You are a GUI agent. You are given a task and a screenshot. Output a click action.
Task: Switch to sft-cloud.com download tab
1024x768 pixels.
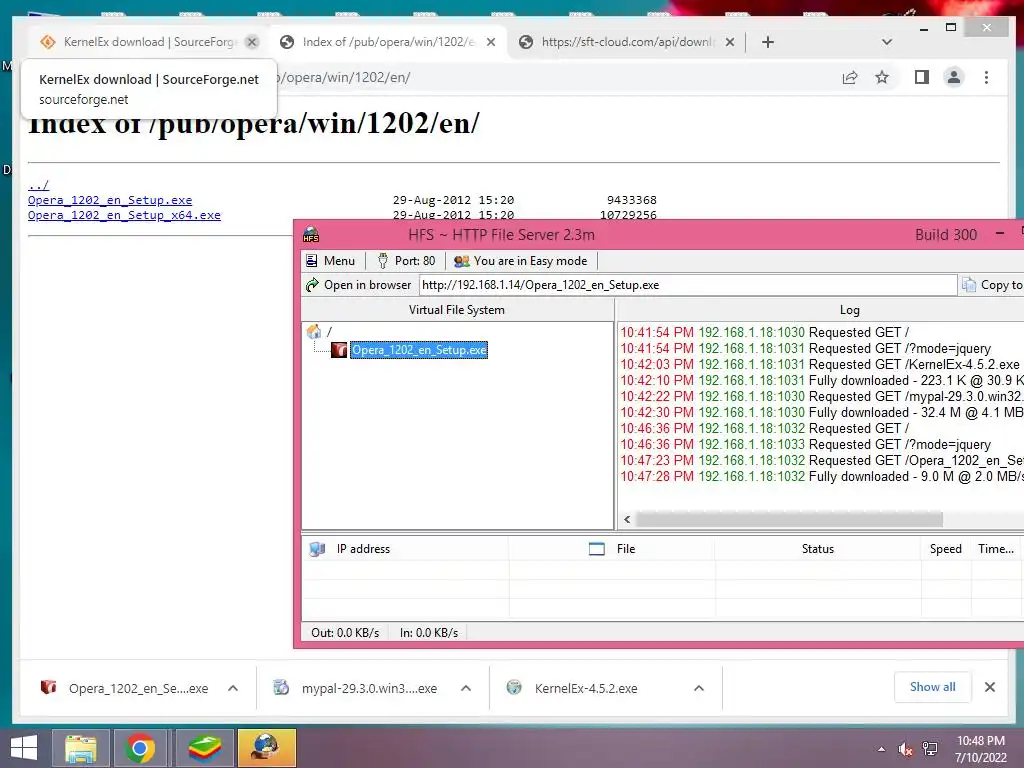coord(626,42)
